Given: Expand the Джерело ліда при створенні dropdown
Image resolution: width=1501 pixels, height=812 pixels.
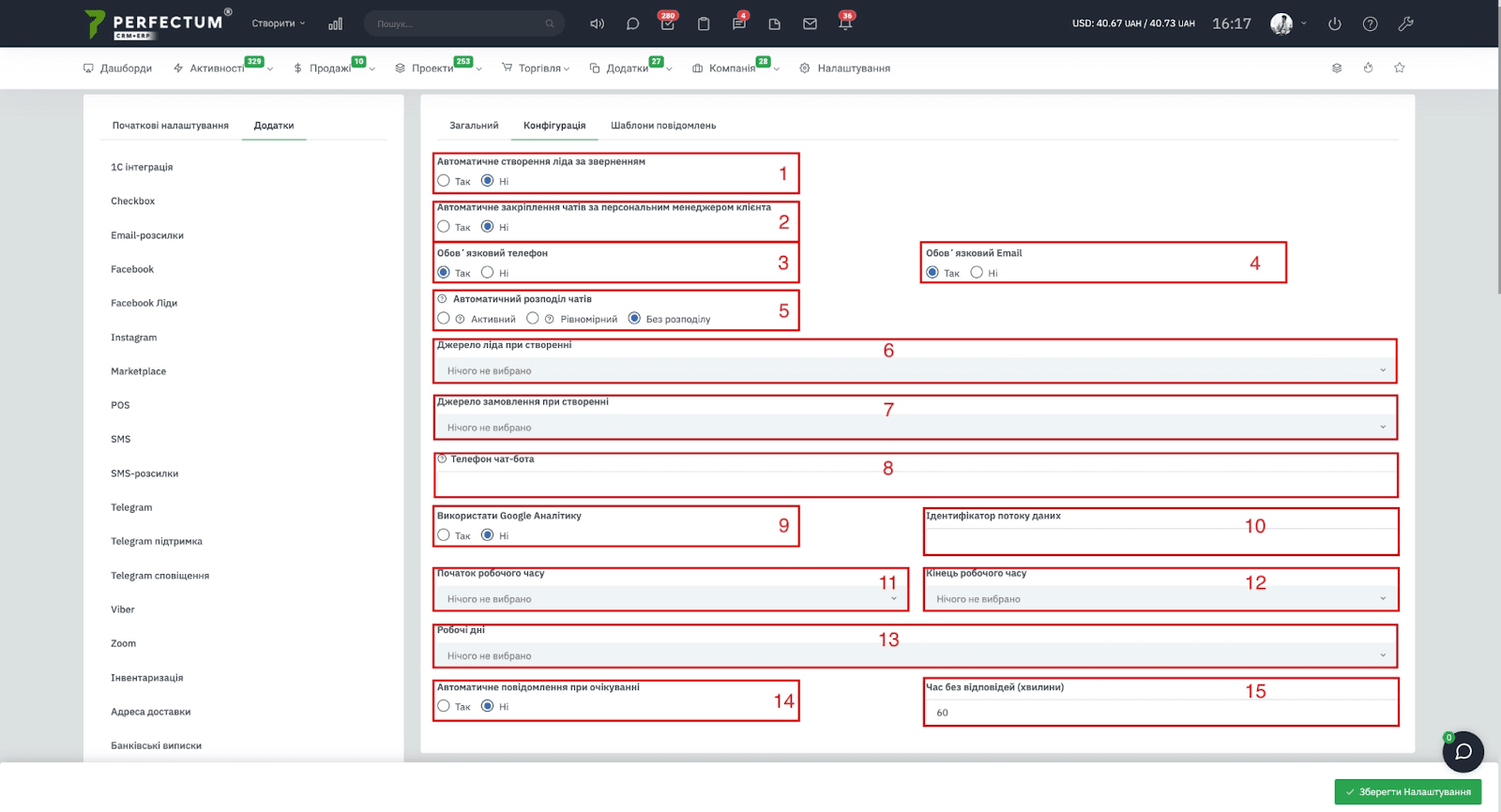Looking at the screenshot, I should 916,370.
